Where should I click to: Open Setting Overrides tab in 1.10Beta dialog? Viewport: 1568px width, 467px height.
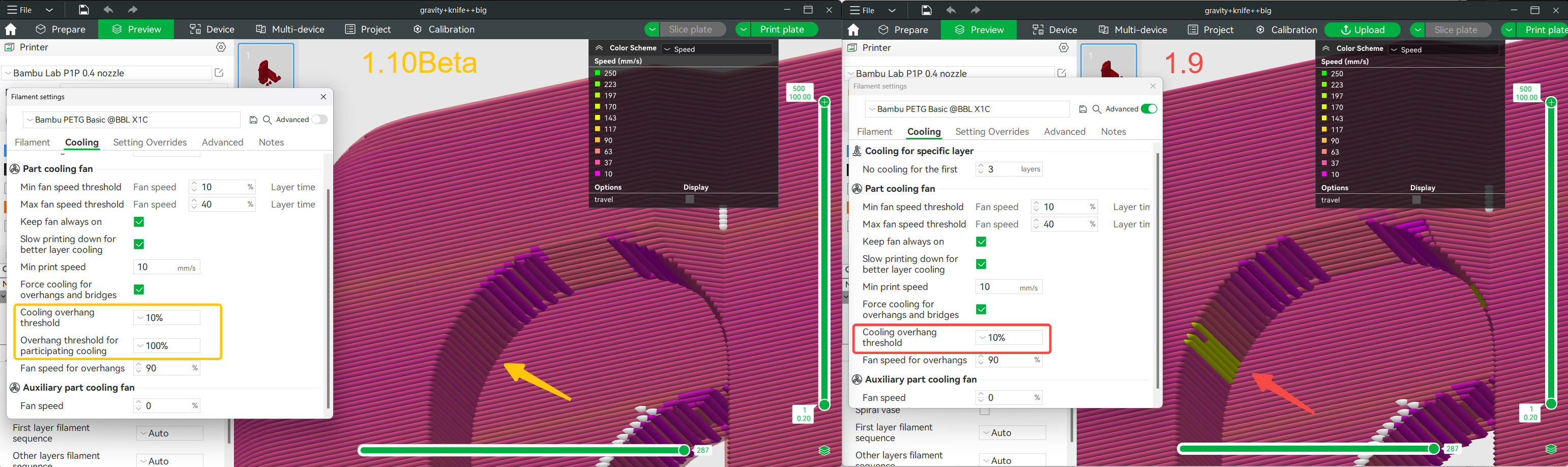pyautogui.click(x=150, y=142)
